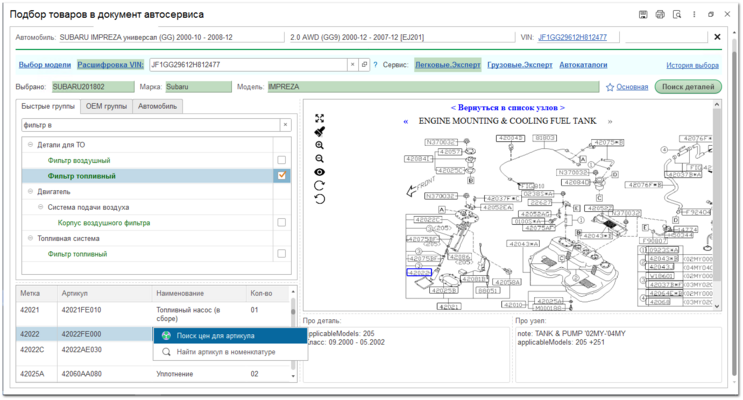Image resolution: width=743 pixels, height=400 pixels.
Task: Open the 'Автомобиль' tab
Action: (x=157, y=106)
